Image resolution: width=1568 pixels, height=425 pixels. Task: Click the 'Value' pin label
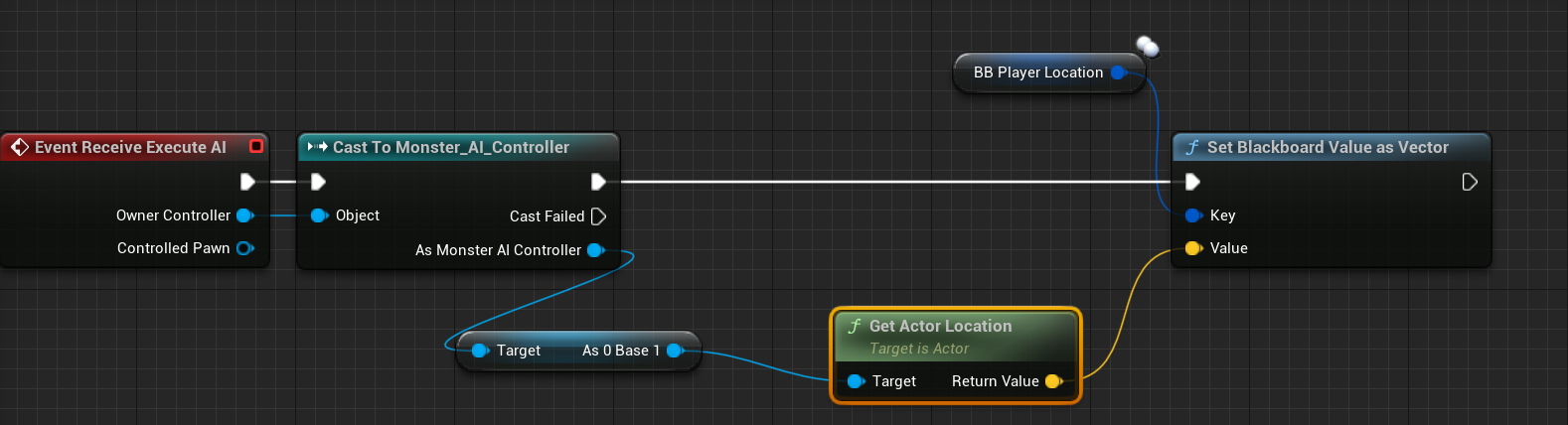click(1228, 248)
